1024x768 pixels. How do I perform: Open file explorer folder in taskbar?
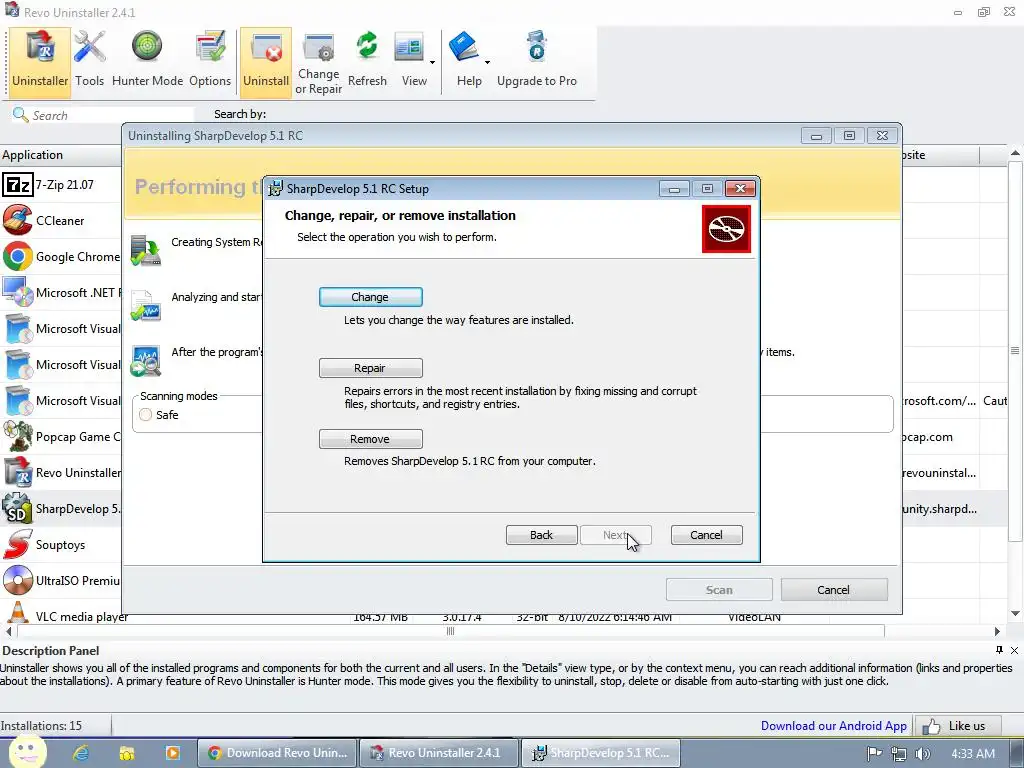point(127,753)
